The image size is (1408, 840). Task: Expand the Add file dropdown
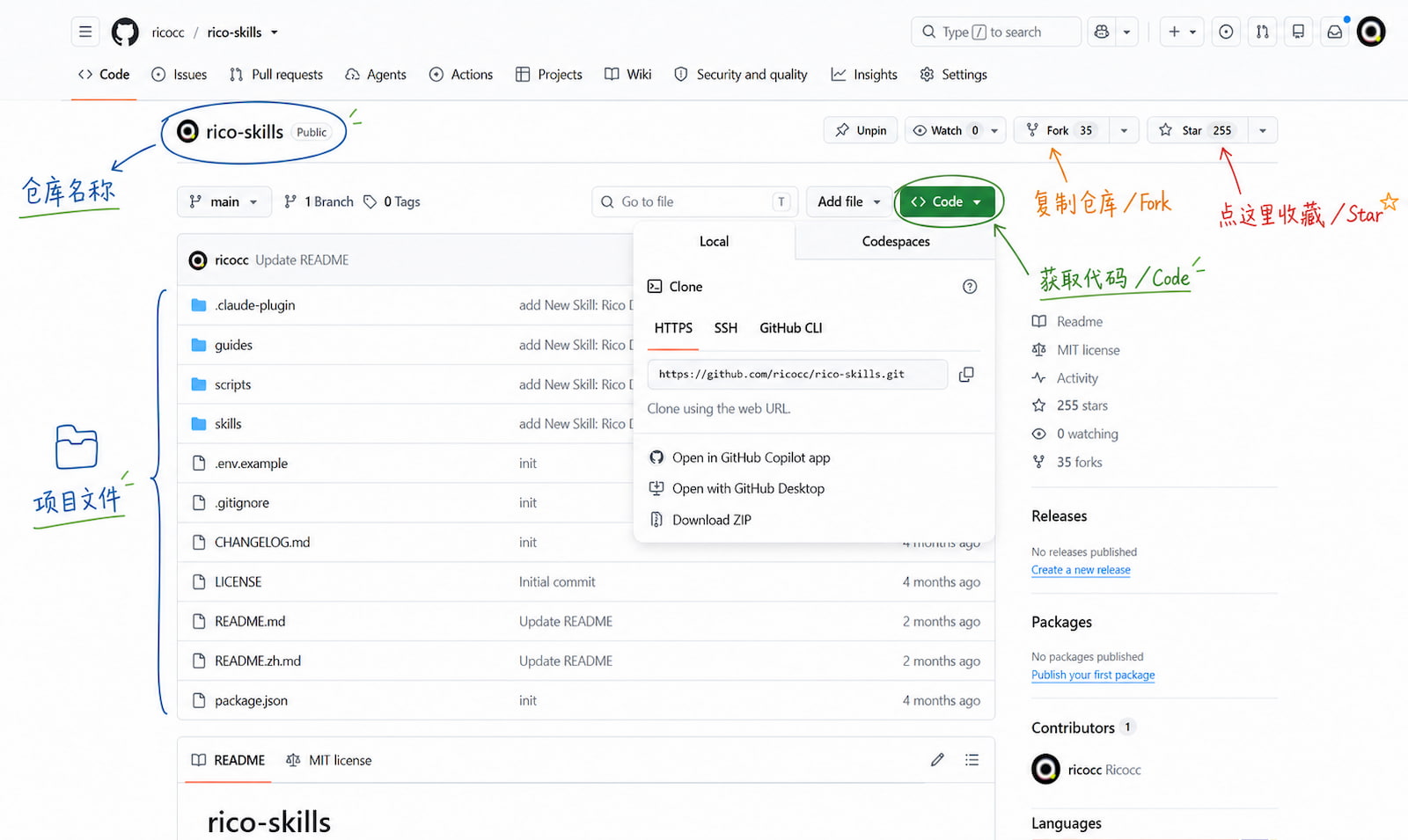pos(848,201)
